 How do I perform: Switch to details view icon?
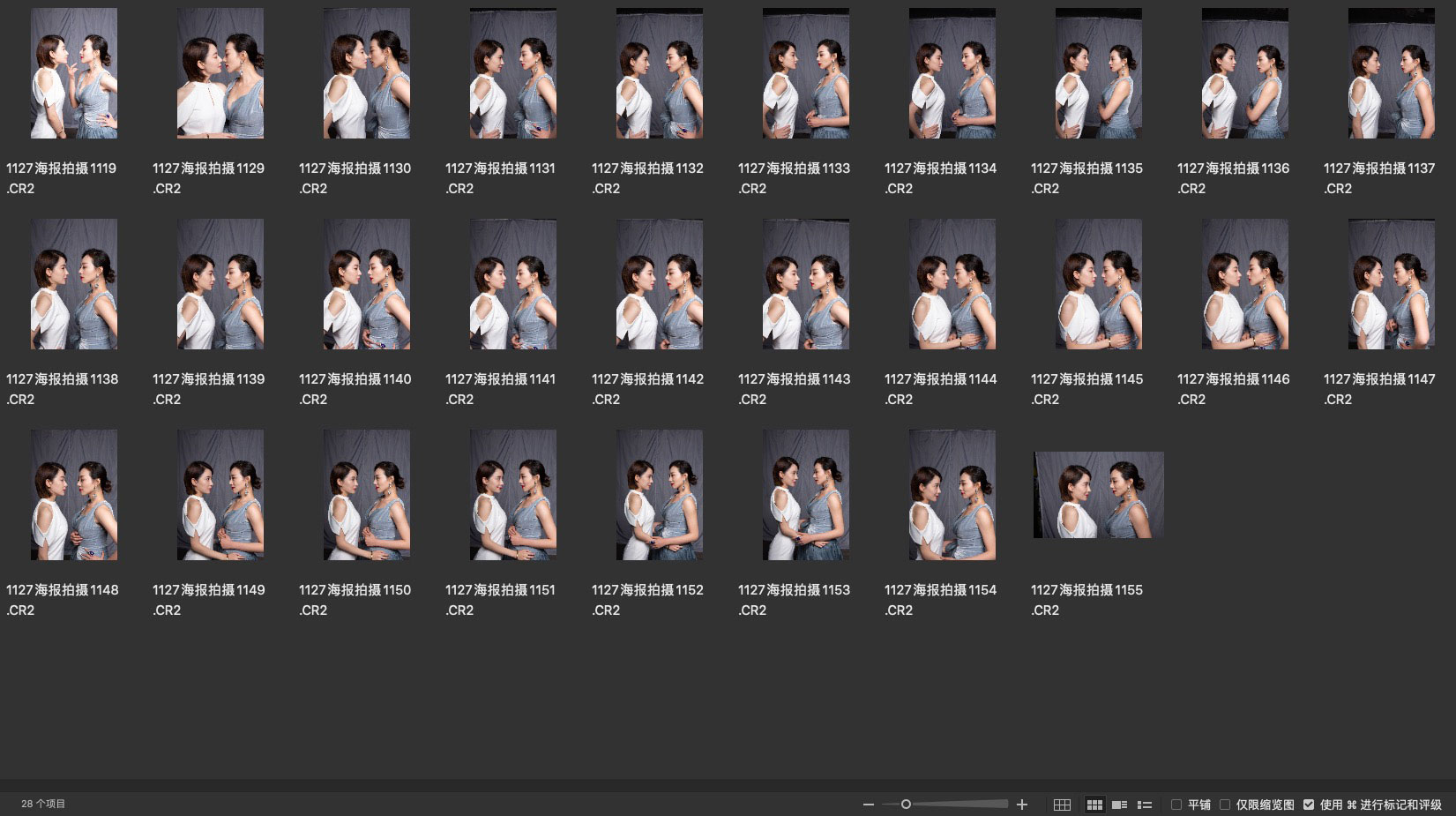coord(1120,805)
